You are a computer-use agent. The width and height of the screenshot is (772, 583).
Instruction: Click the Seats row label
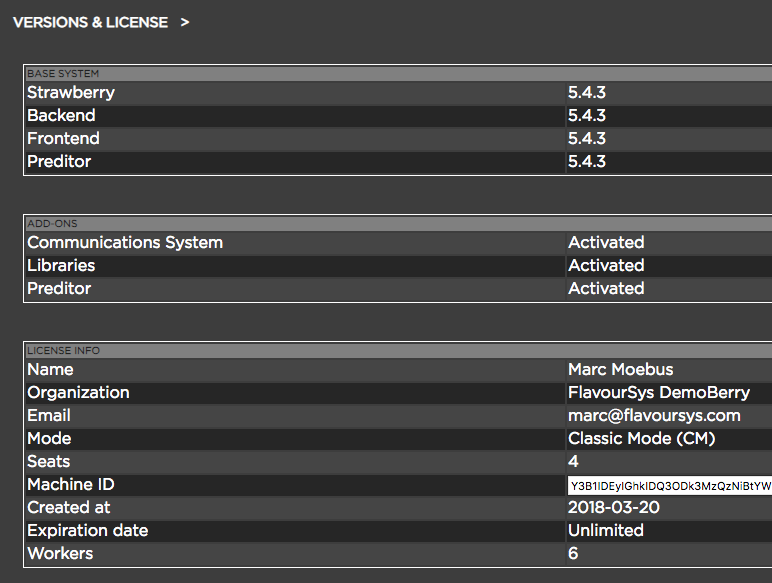click(49, 462)
